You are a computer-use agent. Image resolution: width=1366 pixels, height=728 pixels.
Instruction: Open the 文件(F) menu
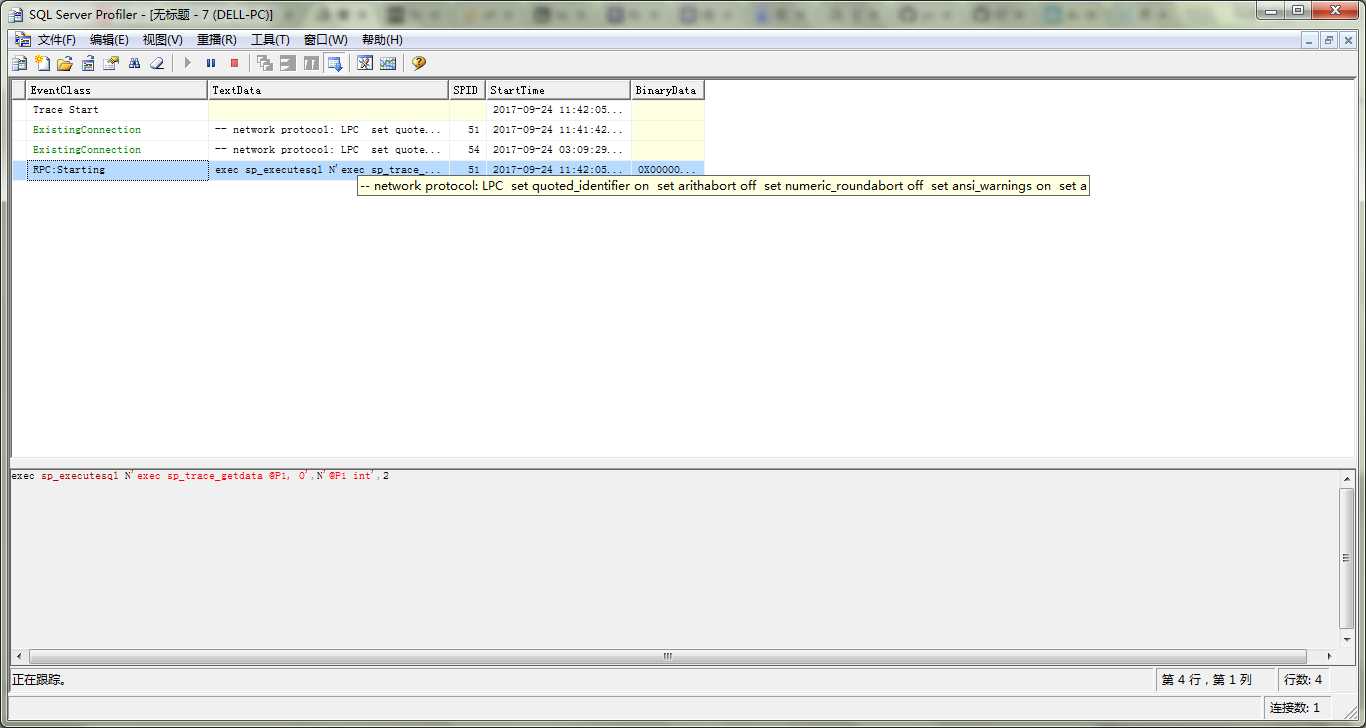(x=57, y=40)
